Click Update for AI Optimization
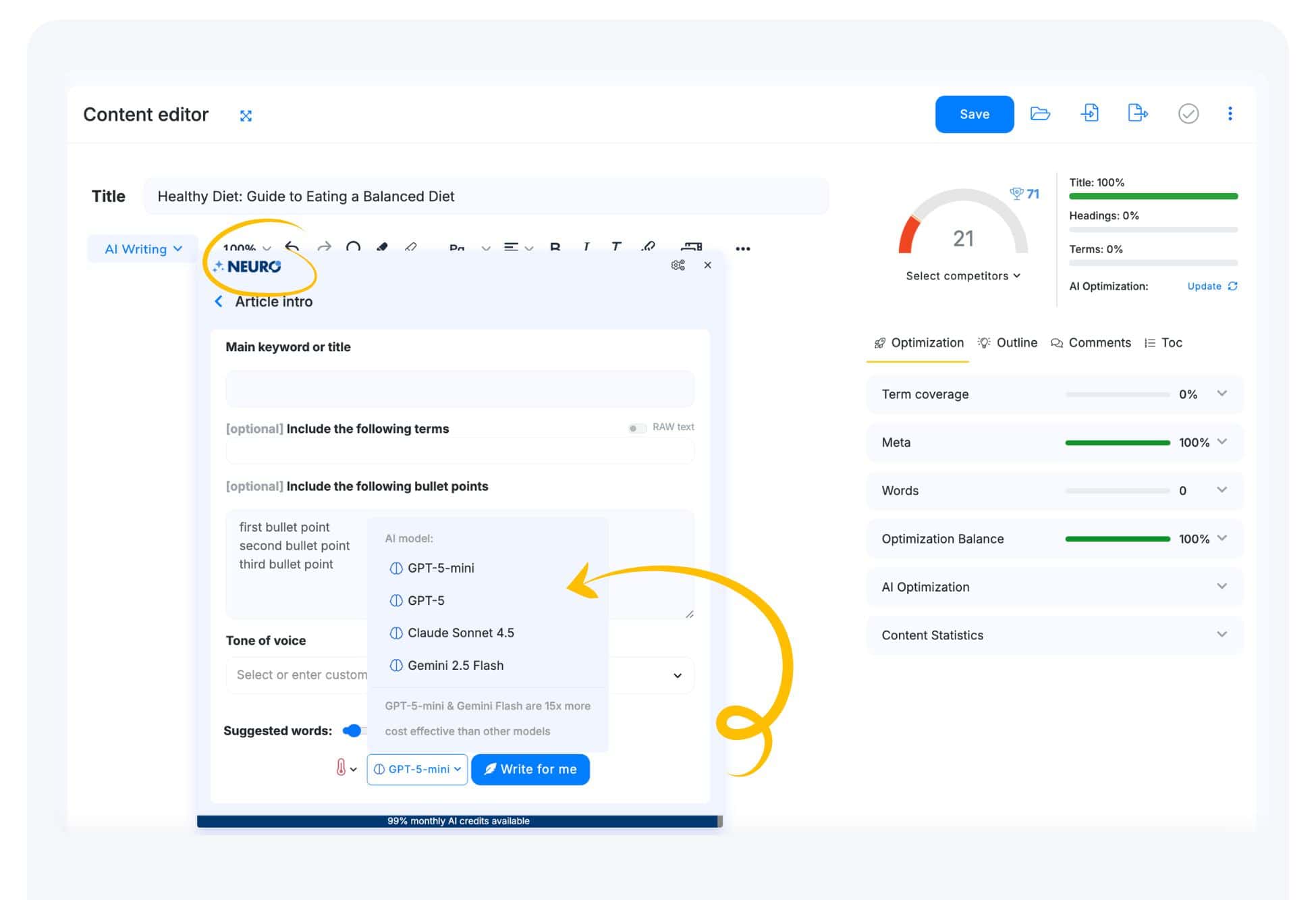Viewport: 1316px width, 900px height. click(x=1212, y=286)
